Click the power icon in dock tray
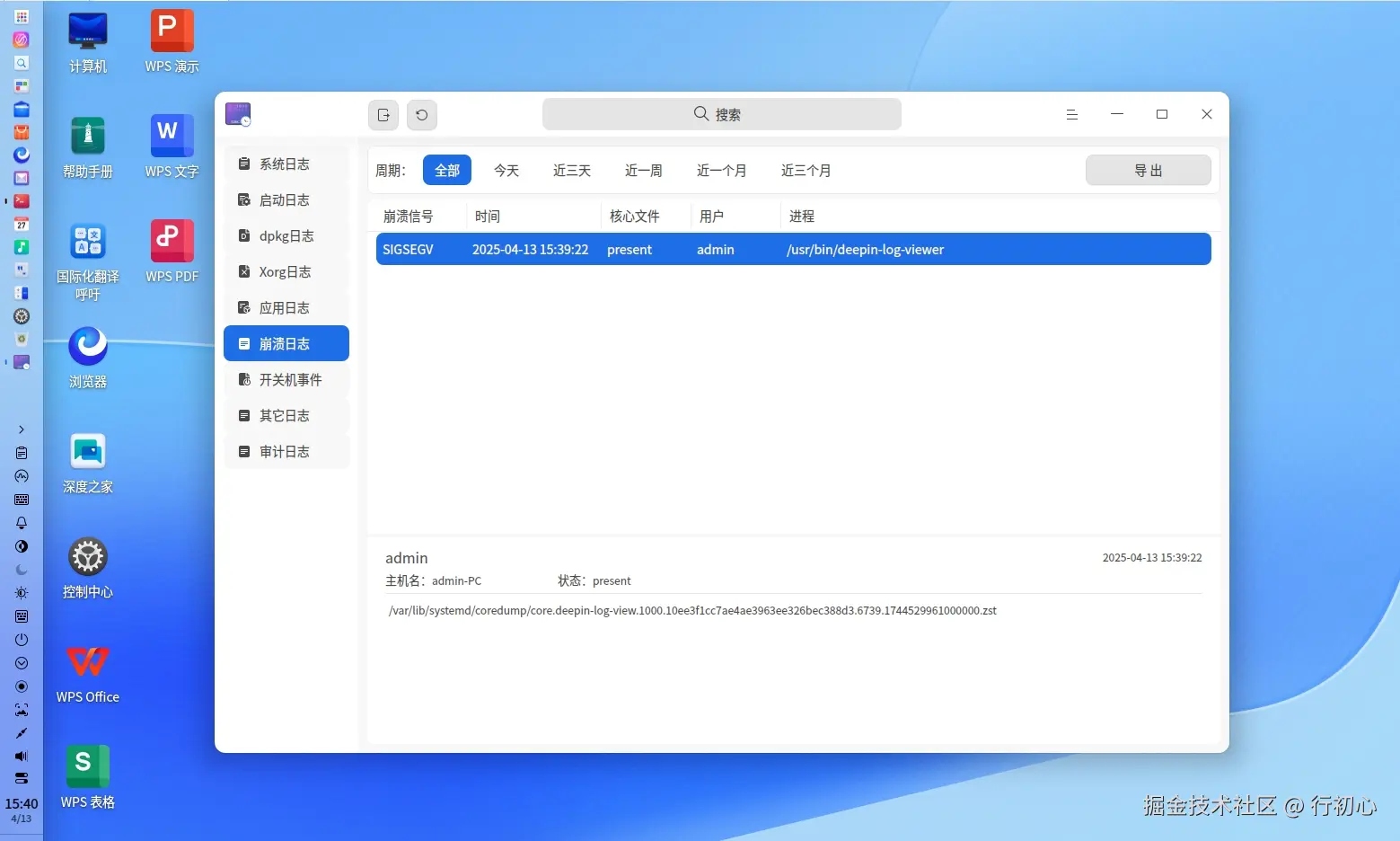This screenshot has width=1400, height=841. [x=22, y=640]
